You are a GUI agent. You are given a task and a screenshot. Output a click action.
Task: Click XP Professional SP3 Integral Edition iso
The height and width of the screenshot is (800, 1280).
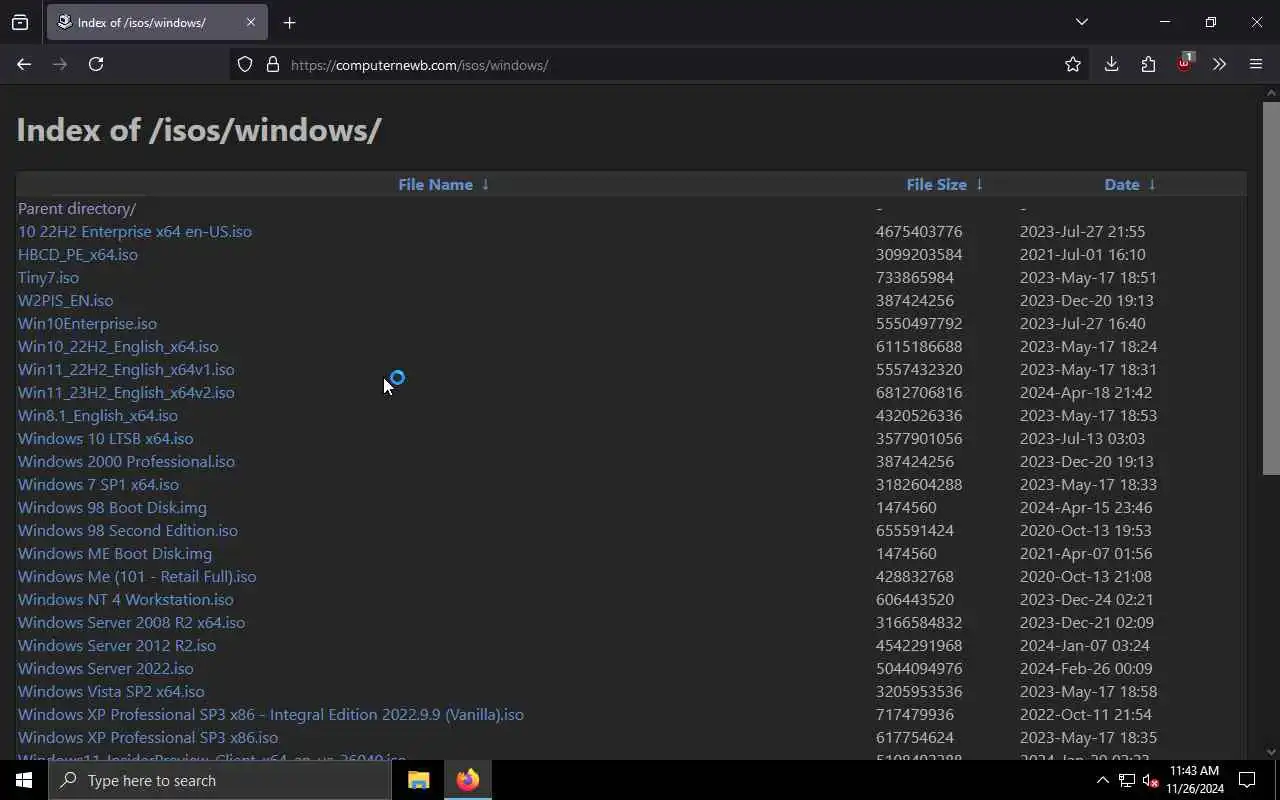(x=271, y=714)
